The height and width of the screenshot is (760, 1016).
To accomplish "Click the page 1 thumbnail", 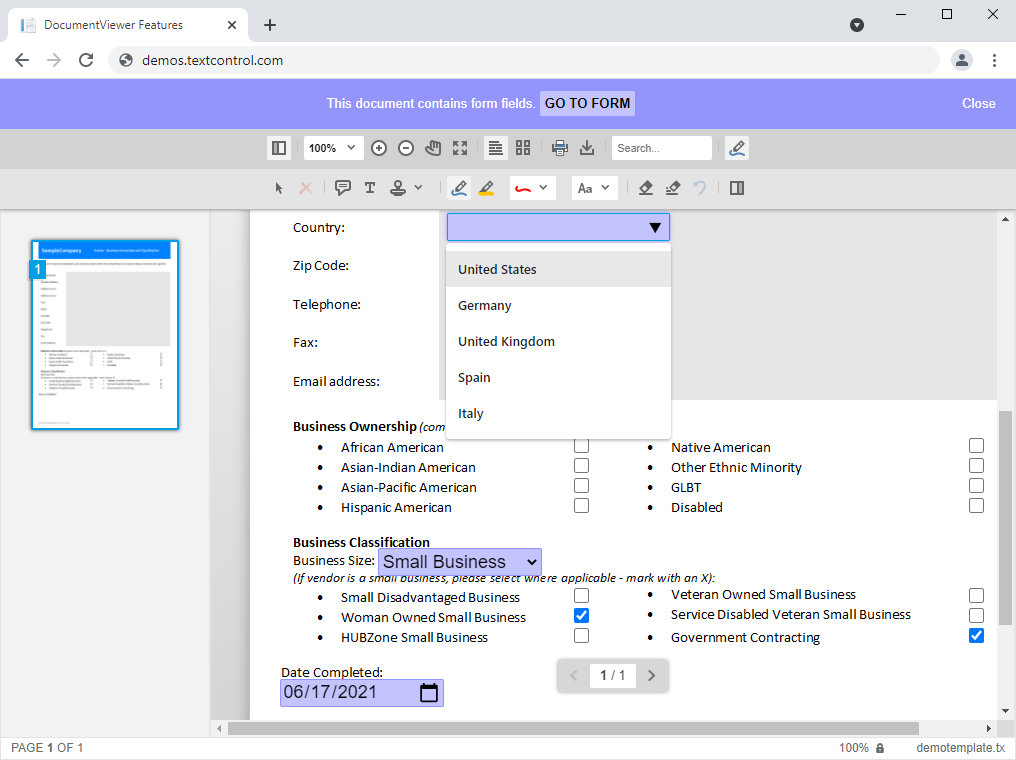I will [x=105, y=335].
